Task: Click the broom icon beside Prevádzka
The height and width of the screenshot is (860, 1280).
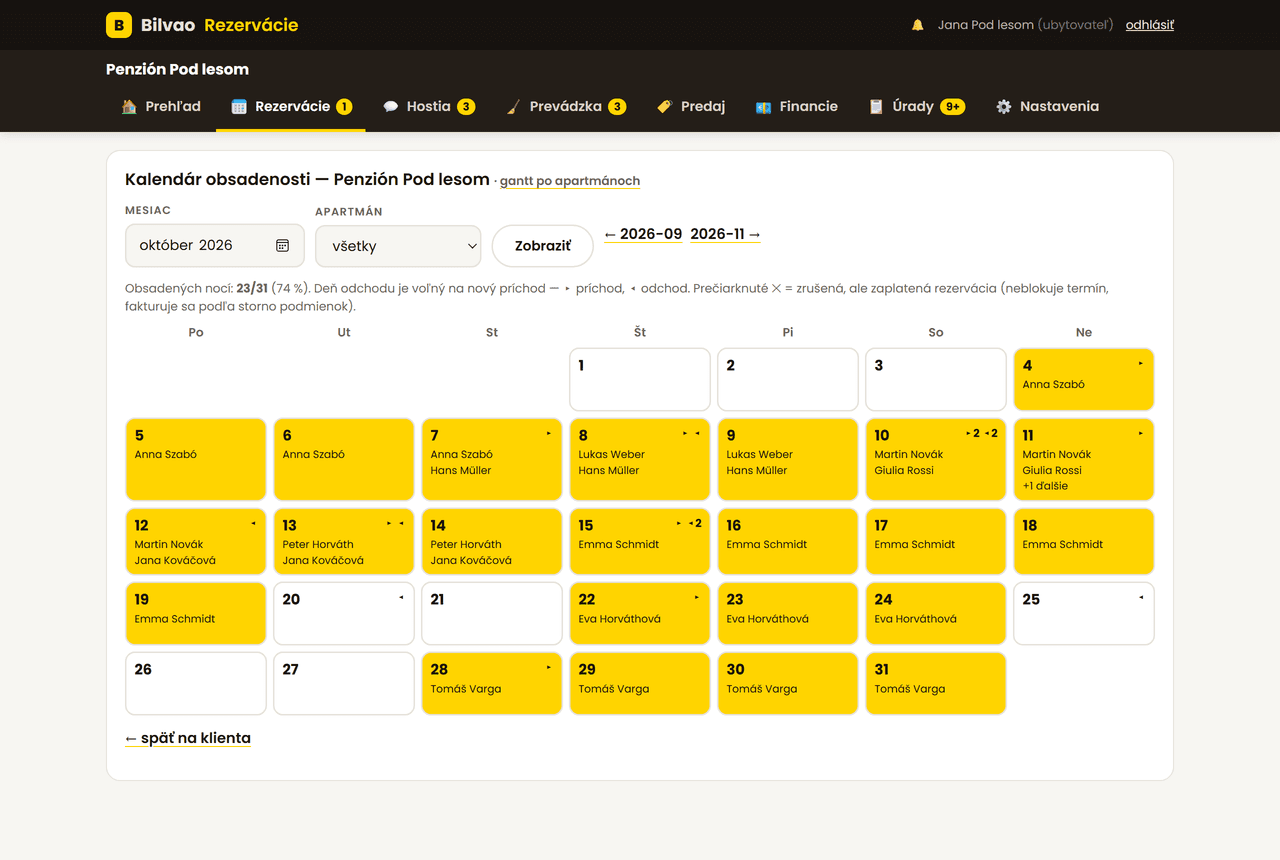Action: click(513, 106)
